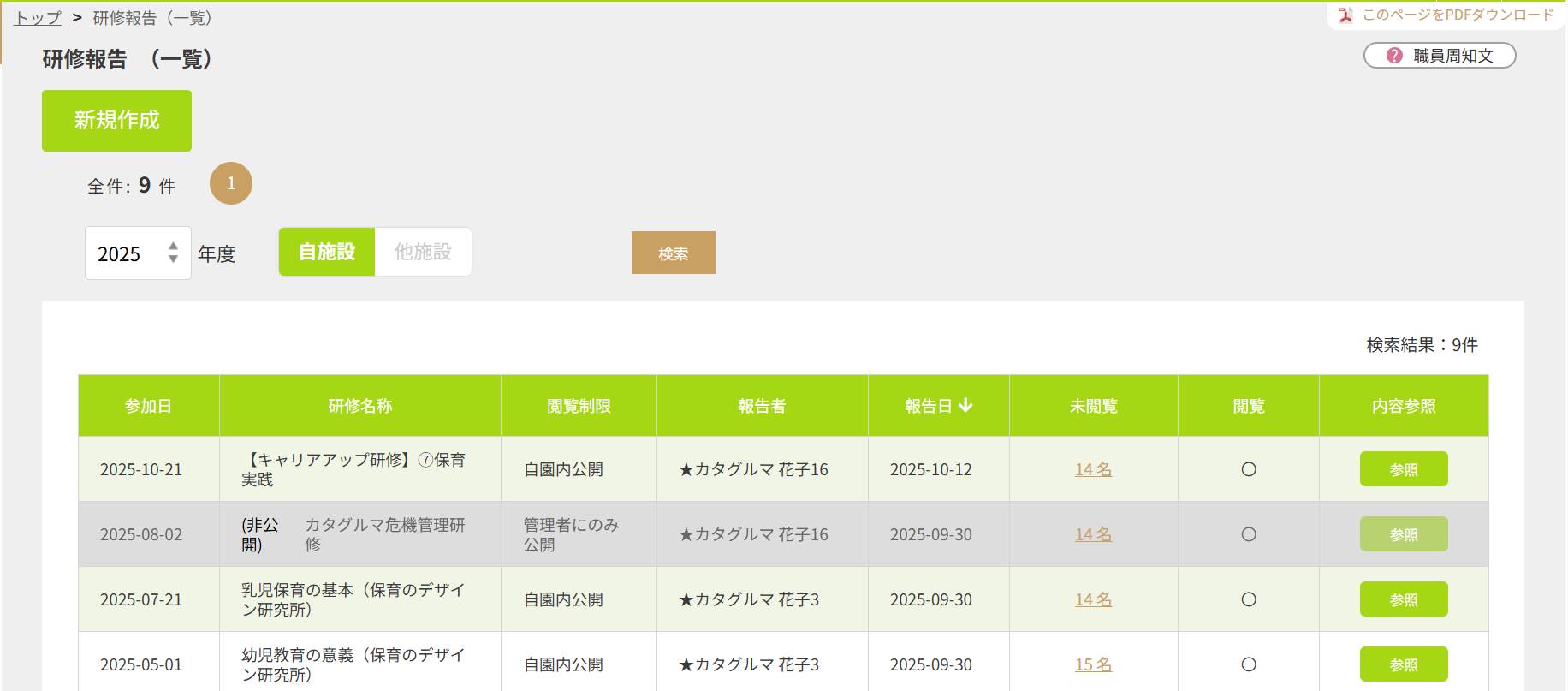Open 15名 unread link for 2025-05-01 row
This screenshot has width=1568, height=691.
pyautogui.click(x=1093, y=664)
